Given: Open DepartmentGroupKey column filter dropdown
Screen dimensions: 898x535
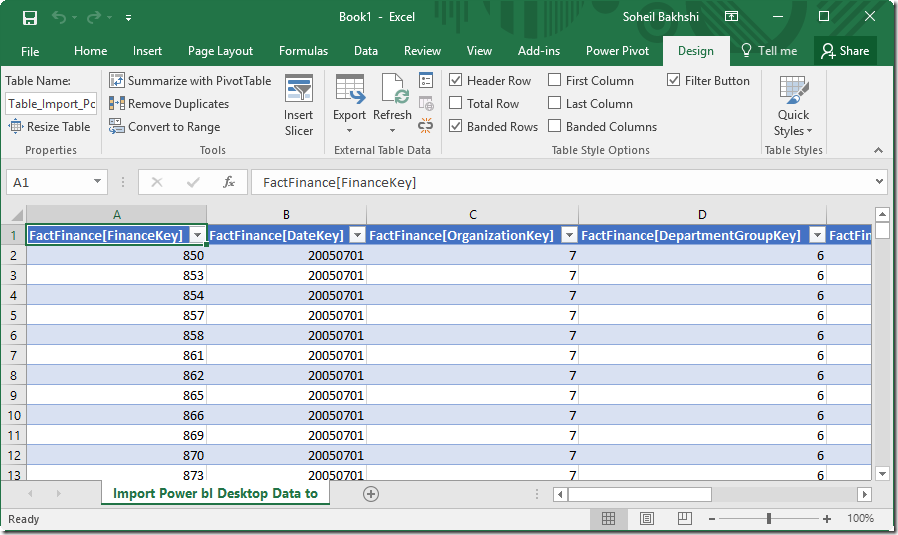Looking at the screenshot, I should [817, 235].
